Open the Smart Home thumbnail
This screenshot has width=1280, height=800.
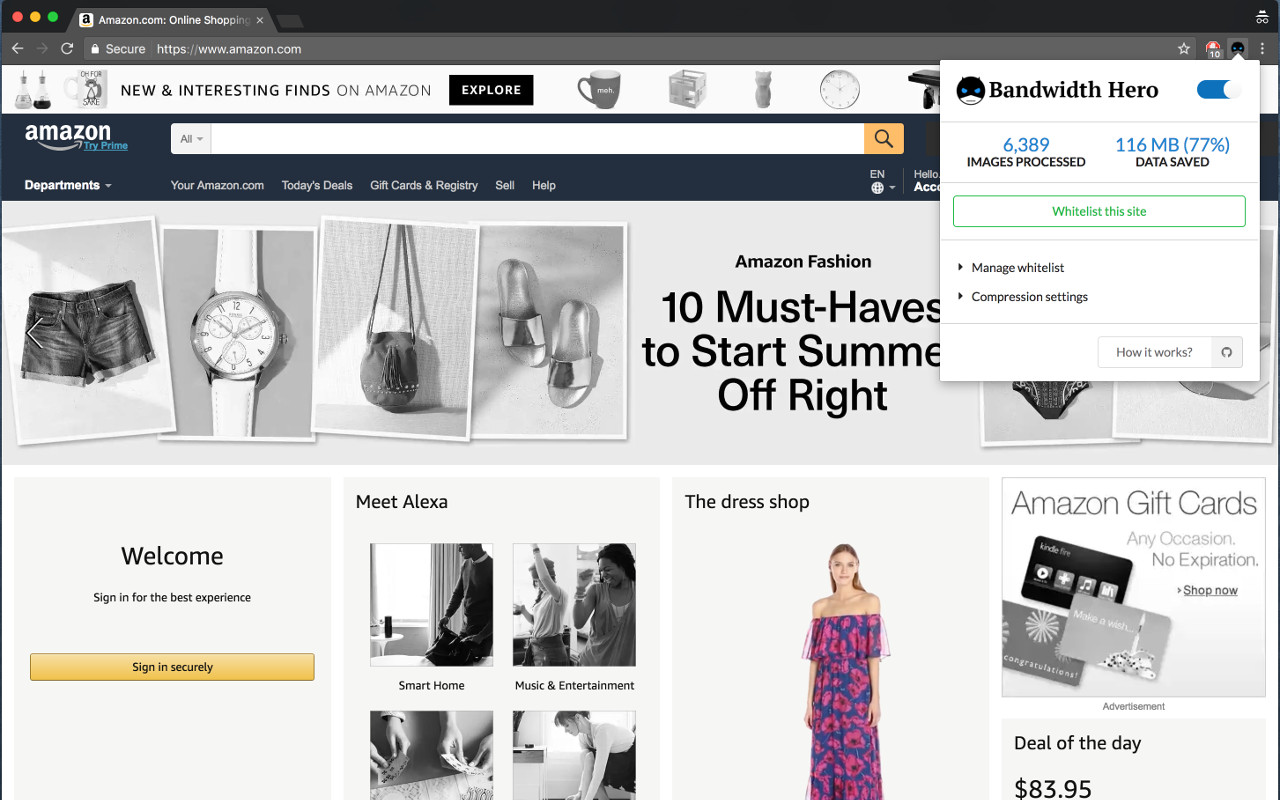431,605
